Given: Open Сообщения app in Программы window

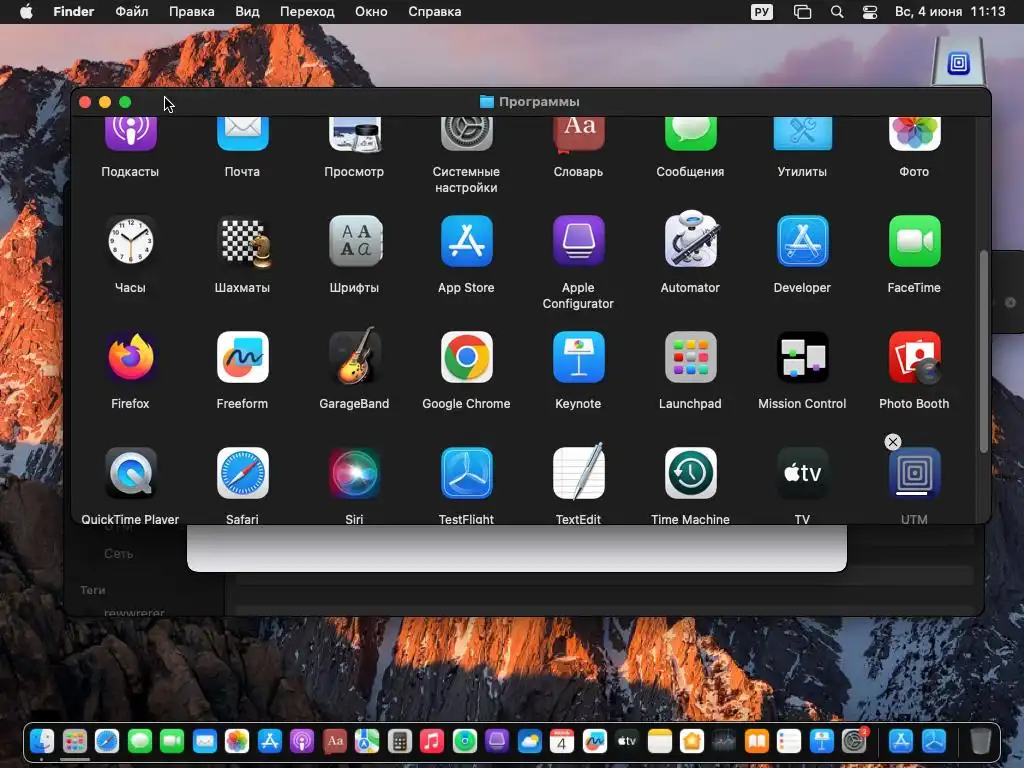Looking at the screenshot, I should [x=690, y=134].
